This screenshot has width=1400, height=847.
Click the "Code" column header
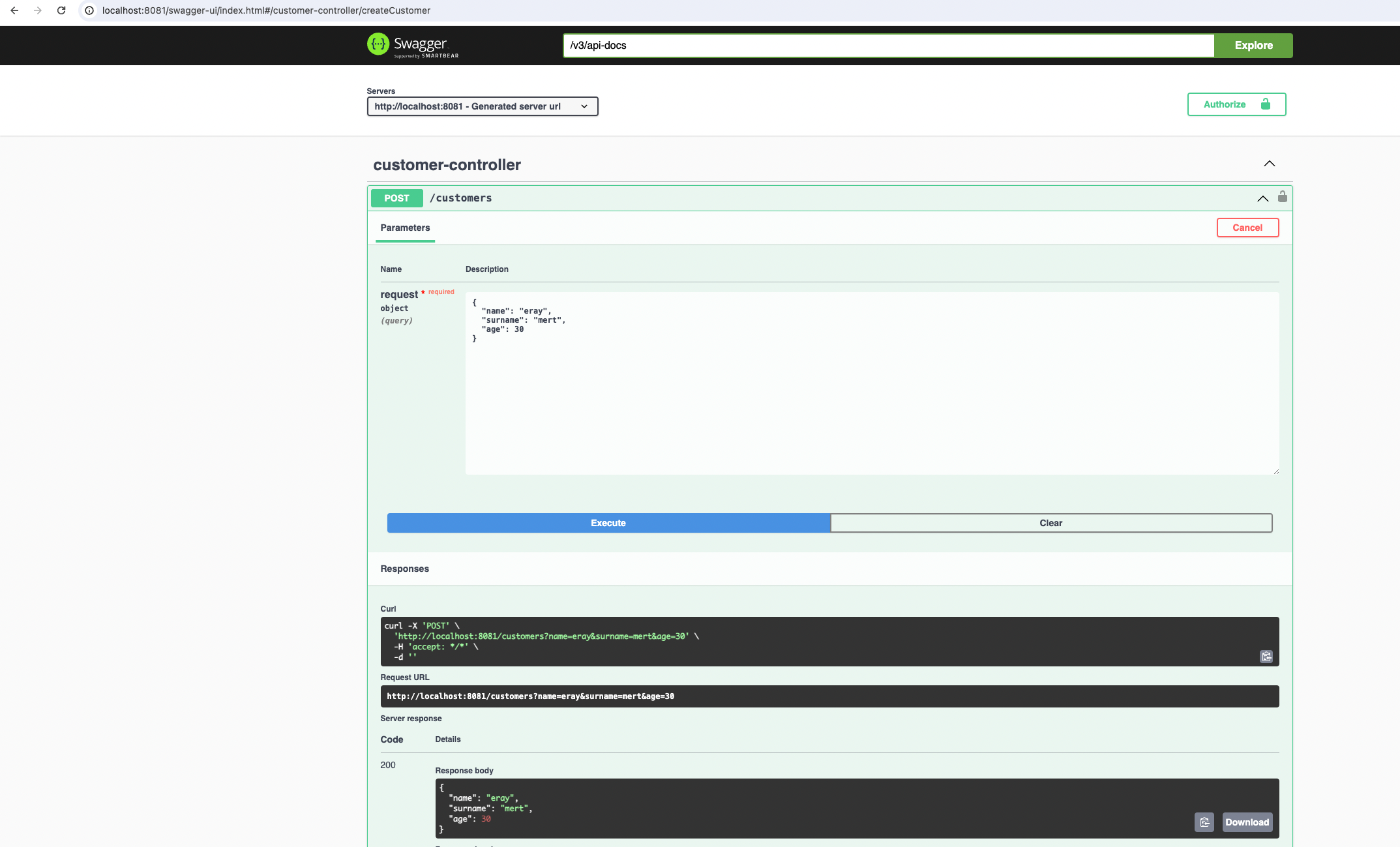coord(392,739)
